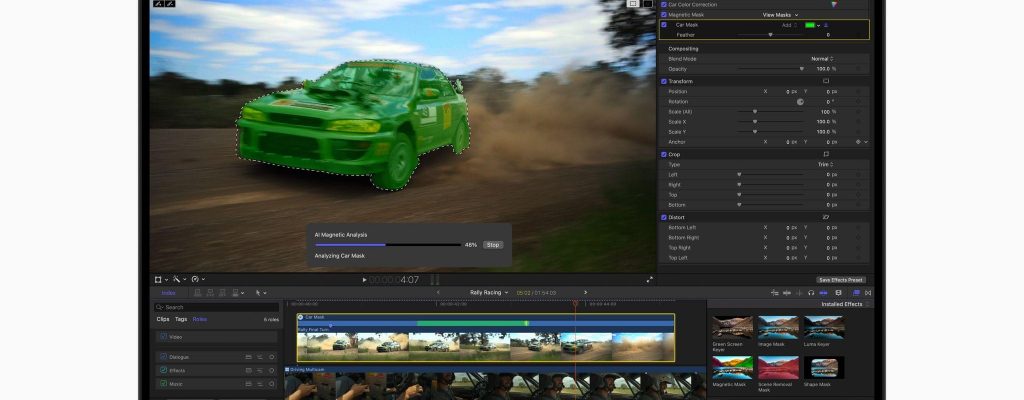Open the retiming speedometer menu below the viewer
This screenshot has height=400, width=1024.
[198, 280]
